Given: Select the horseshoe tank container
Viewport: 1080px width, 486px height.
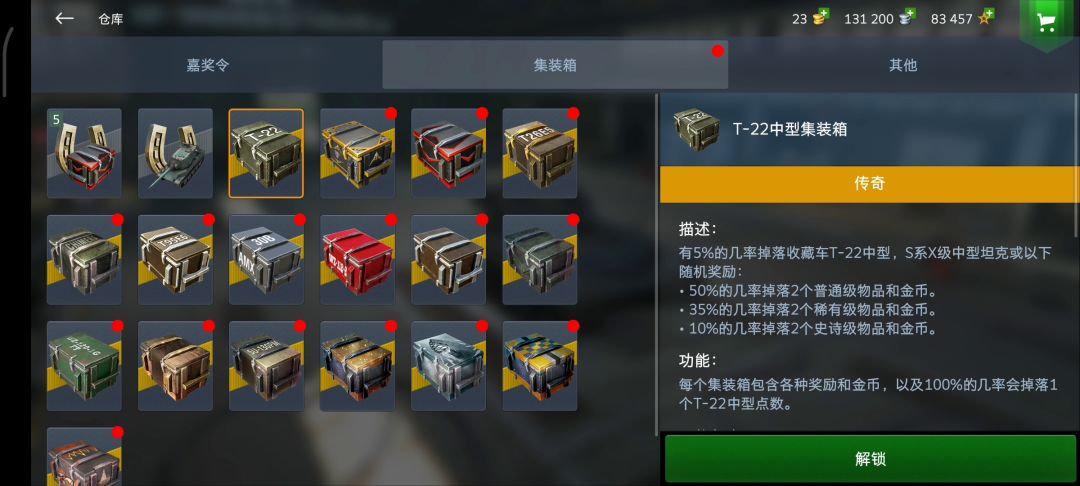Looking at the screenshot, I should [x=175, y=153].
